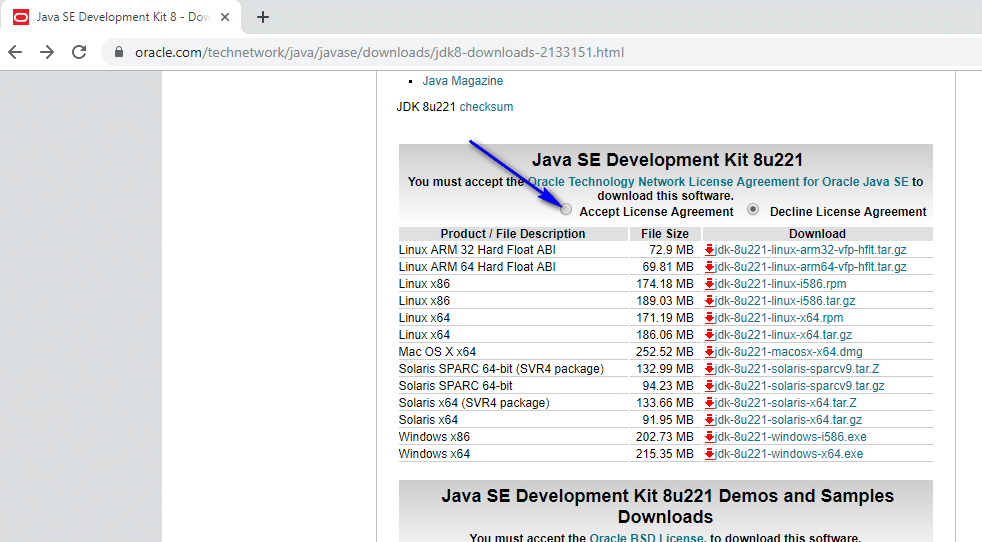This screenshot has width=982, height=542.
Task: Click download arrow for linux-i586.tar.gz
Action: [x=710, y=301]
